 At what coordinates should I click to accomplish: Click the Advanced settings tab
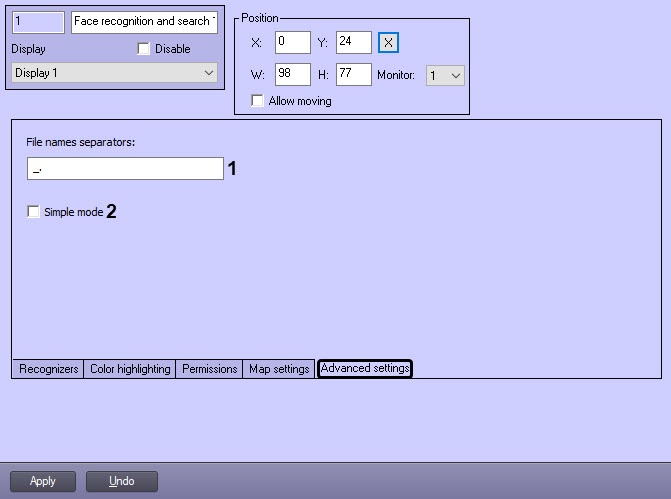364,369
